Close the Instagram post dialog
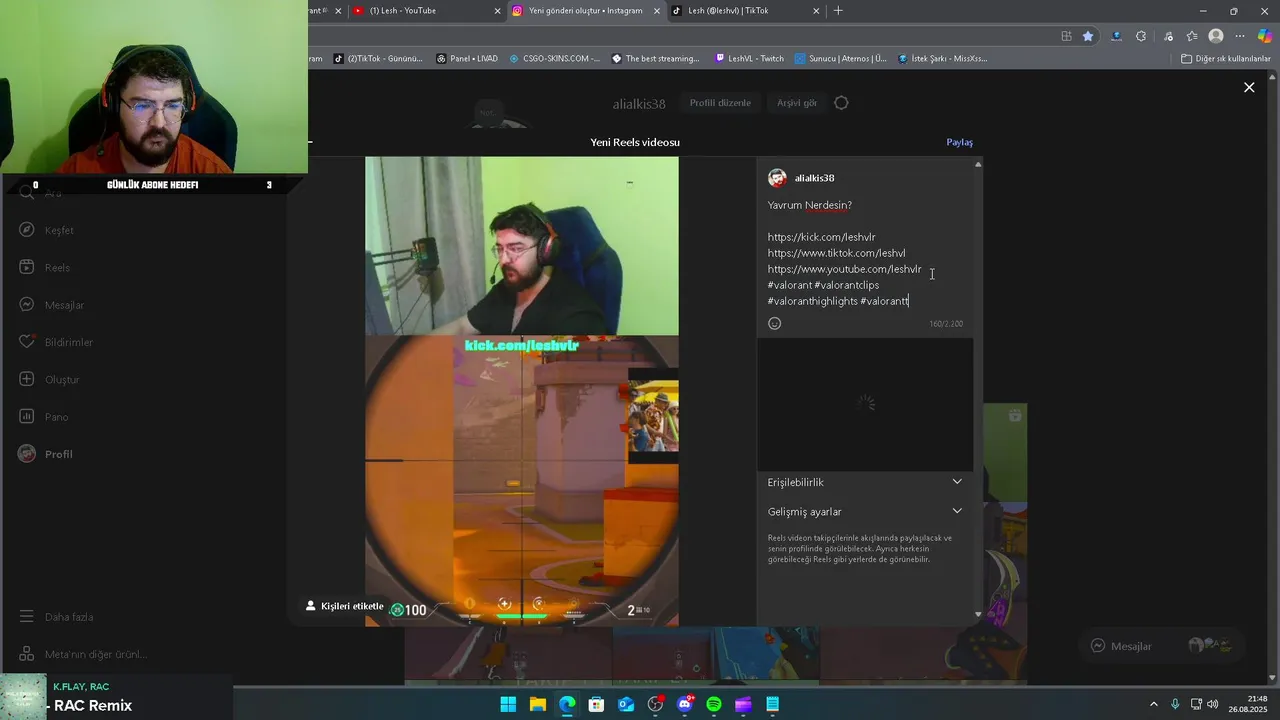This screenshot has height=720, width=1280. (1249, 88)
